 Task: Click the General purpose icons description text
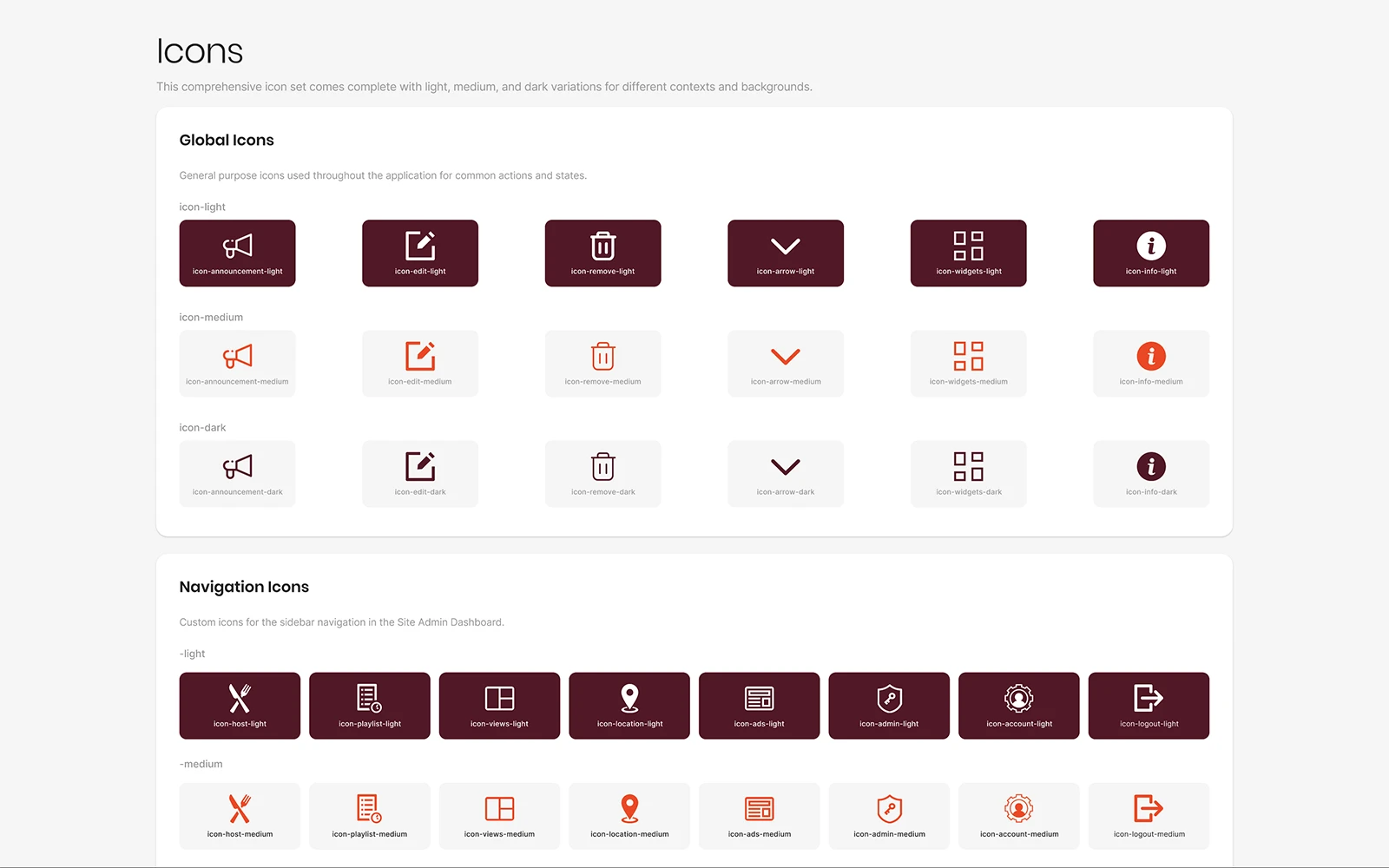(x=383, y=175)
